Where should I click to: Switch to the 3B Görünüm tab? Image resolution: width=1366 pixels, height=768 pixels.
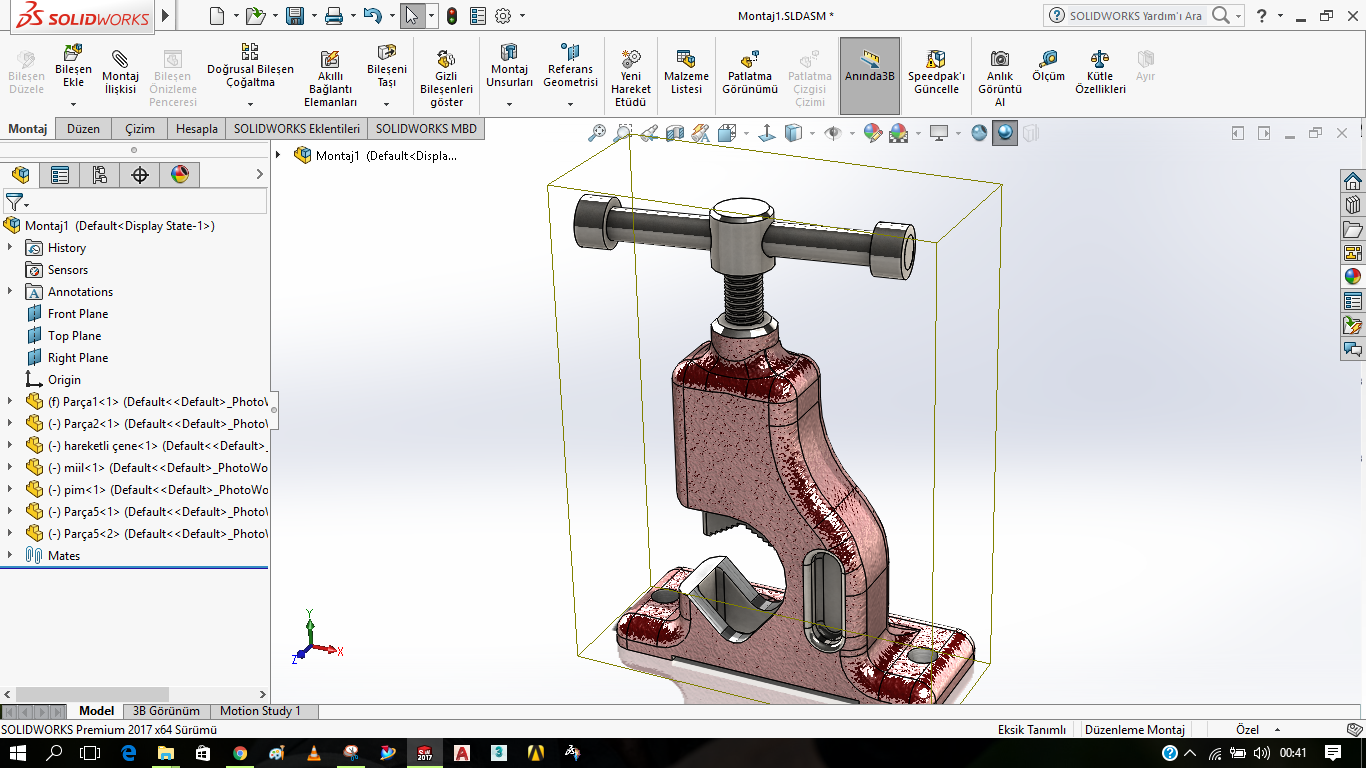coord(167,711)
